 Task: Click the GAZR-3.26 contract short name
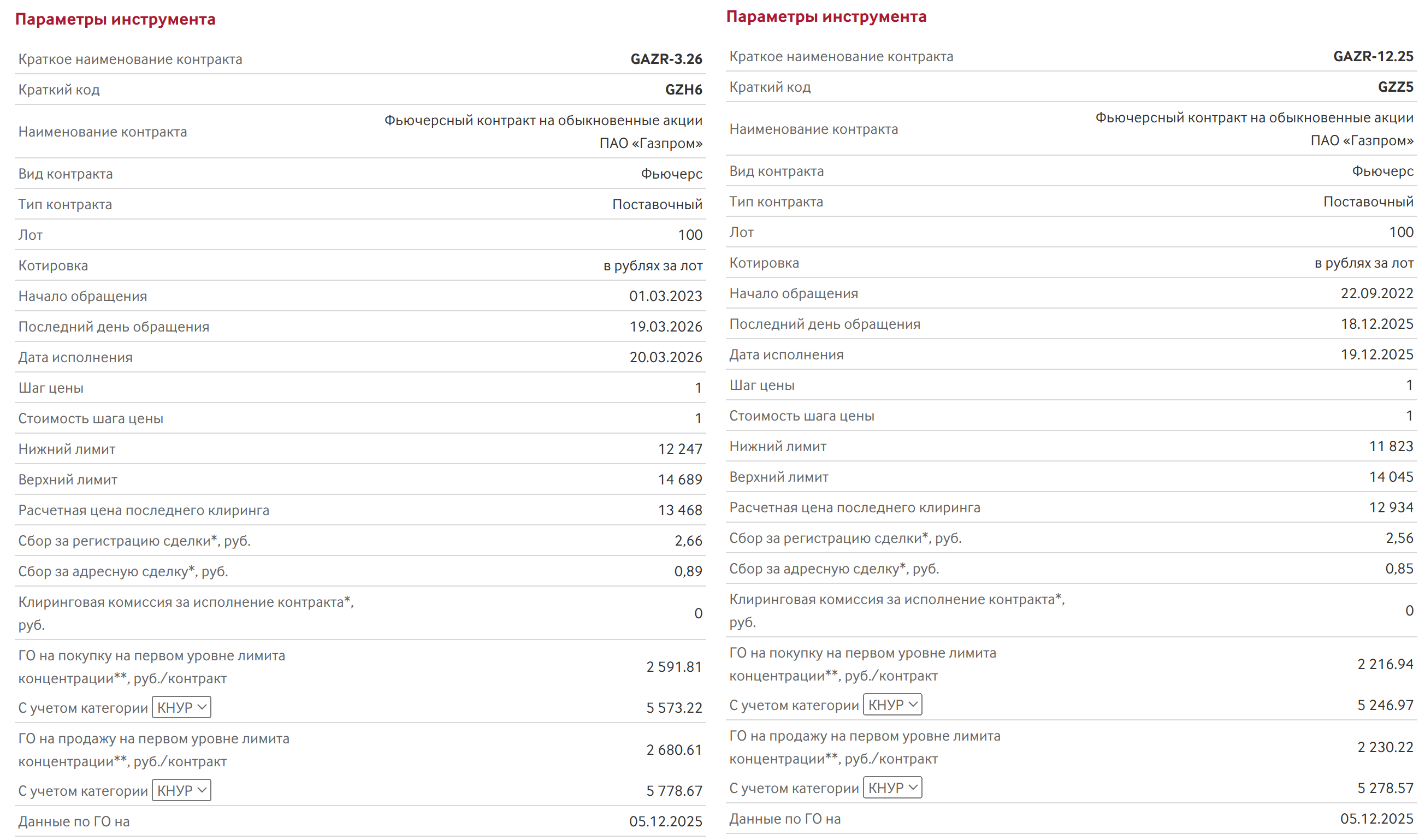click(x=666, y=59)
